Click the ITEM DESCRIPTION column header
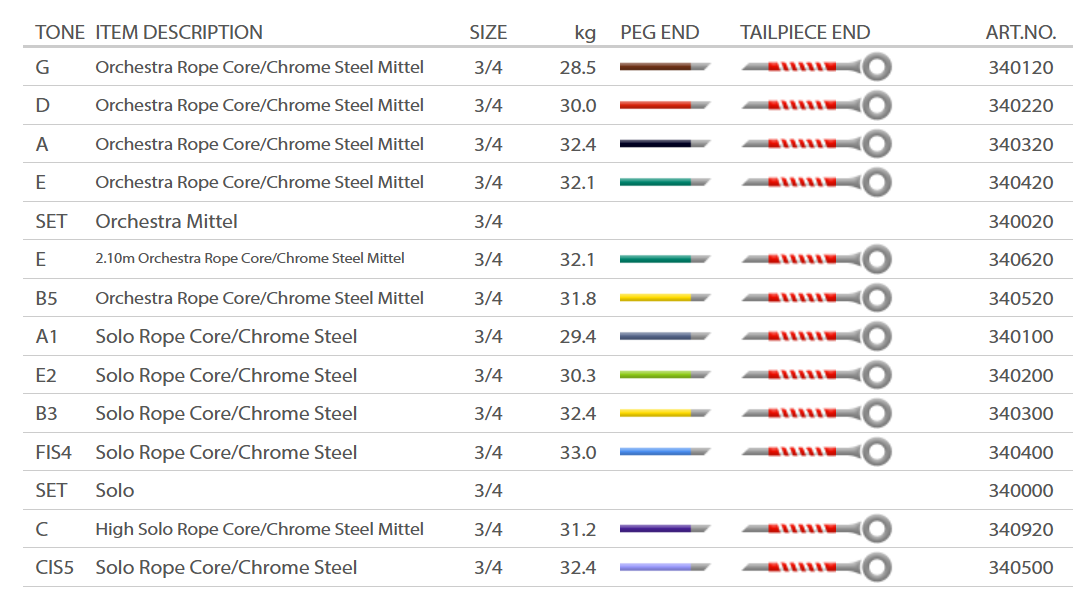This screenshot has height=613, width=1089. pos(179,32)
